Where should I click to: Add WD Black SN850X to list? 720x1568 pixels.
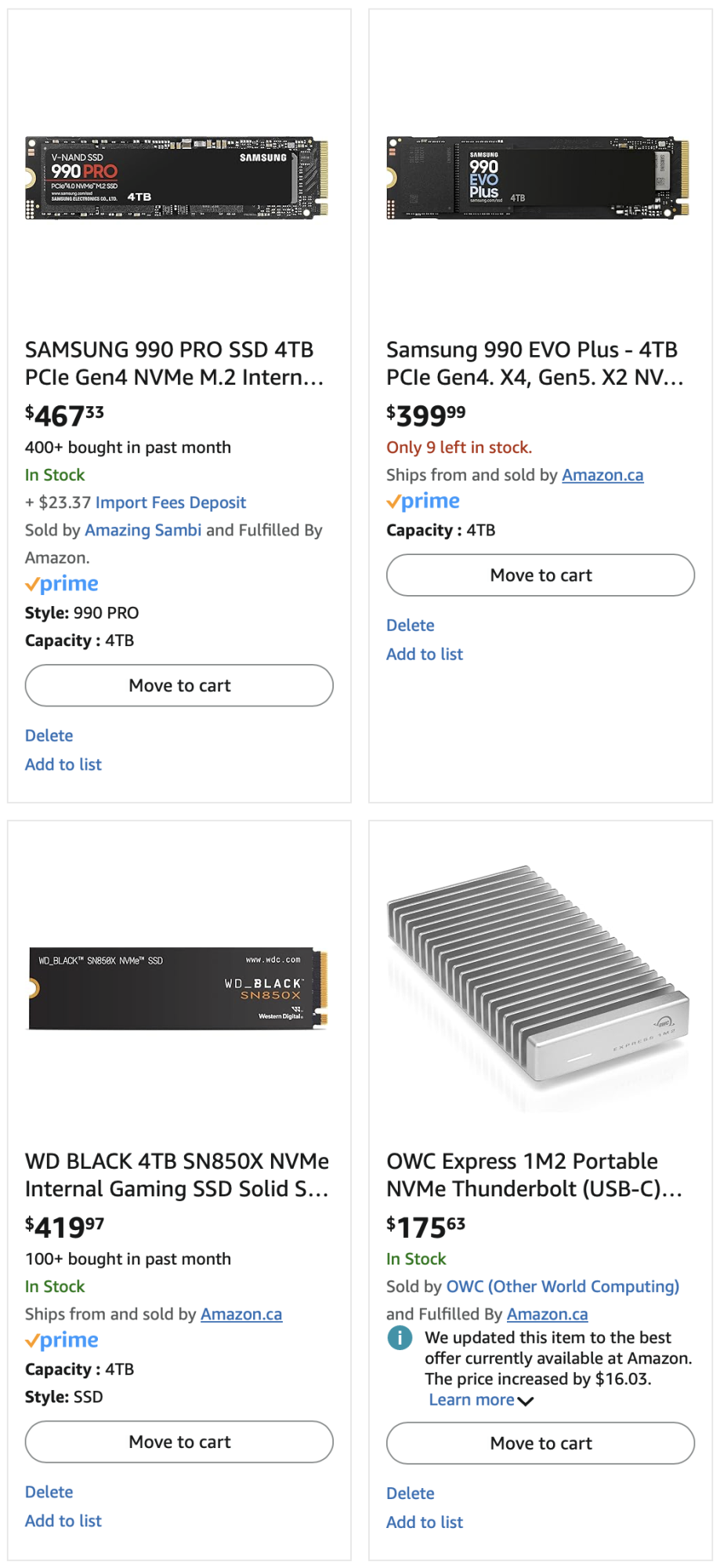click(63, 1522)
